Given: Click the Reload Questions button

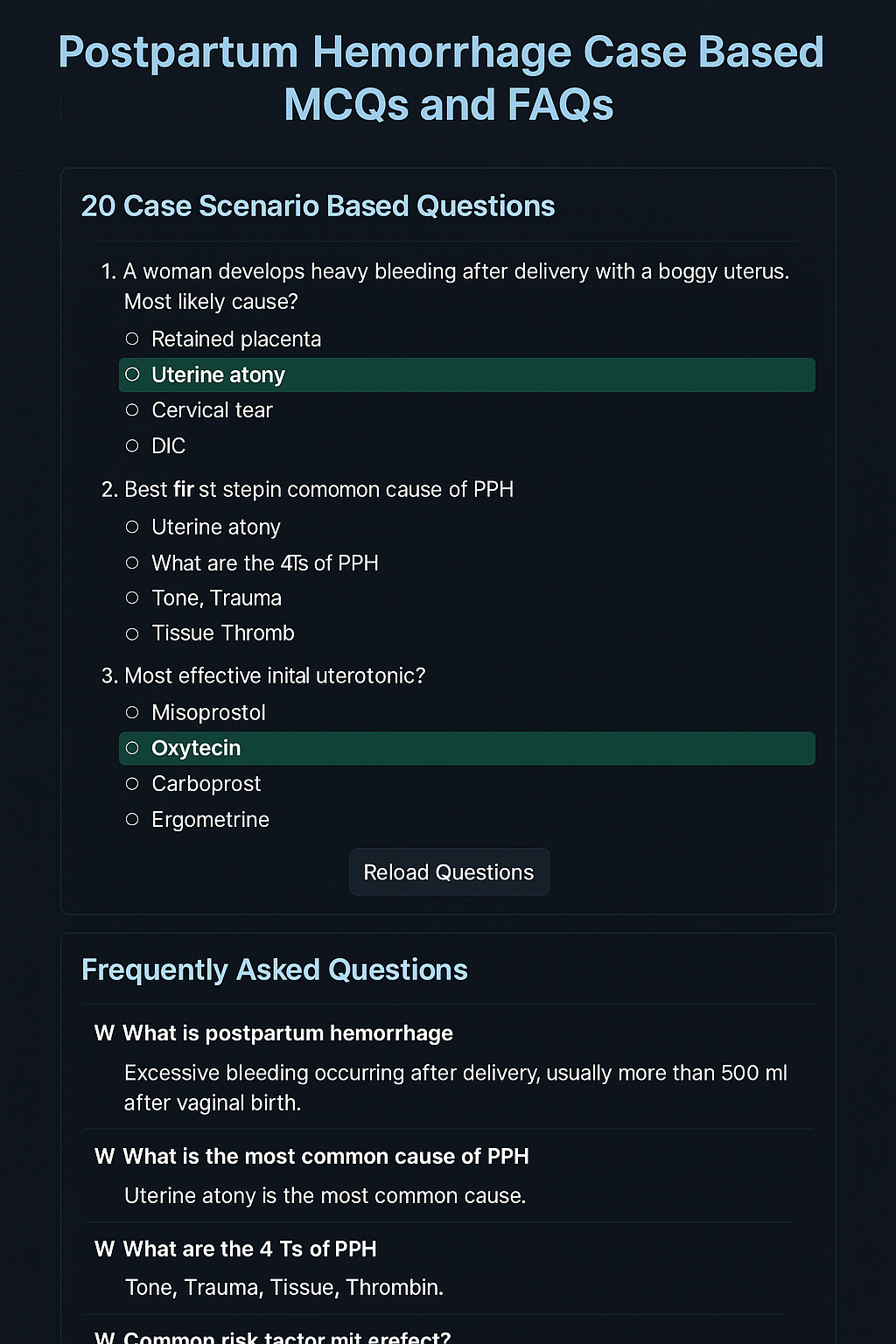Looking at the screenshot, I should click(449, 872).
